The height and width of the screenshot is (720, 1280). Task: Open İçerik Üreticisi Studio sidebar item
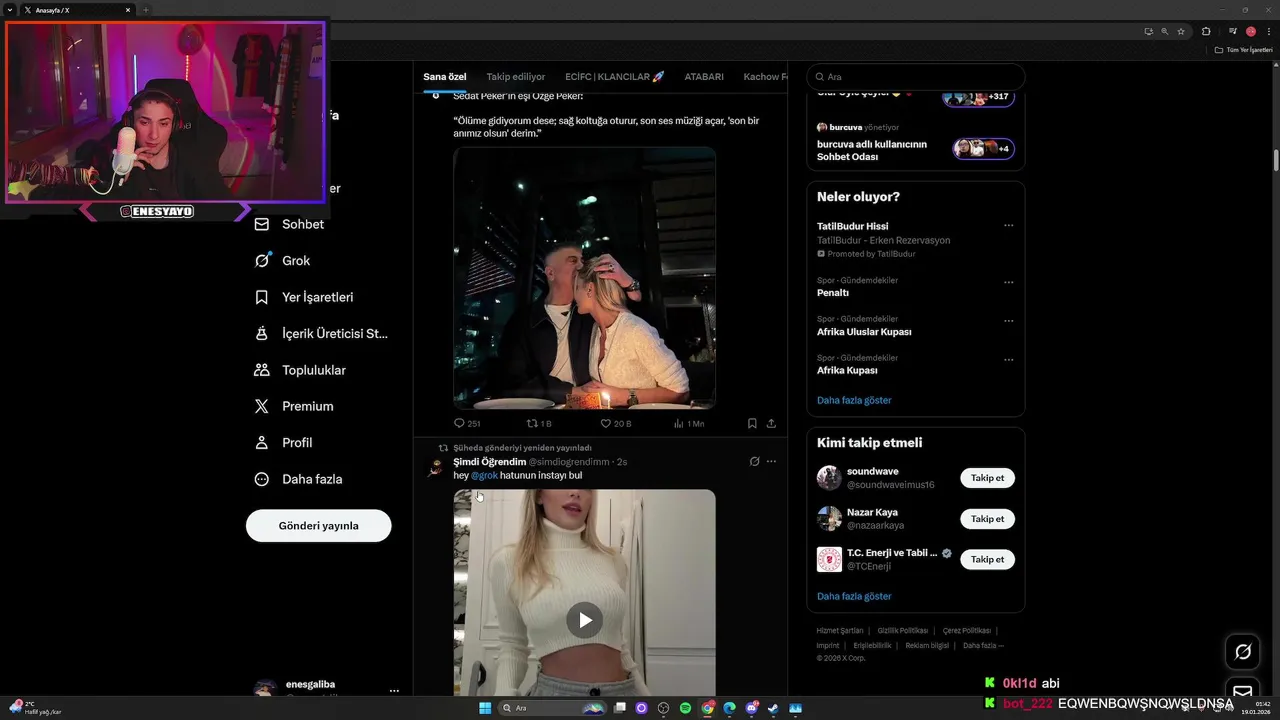(321, 334)
